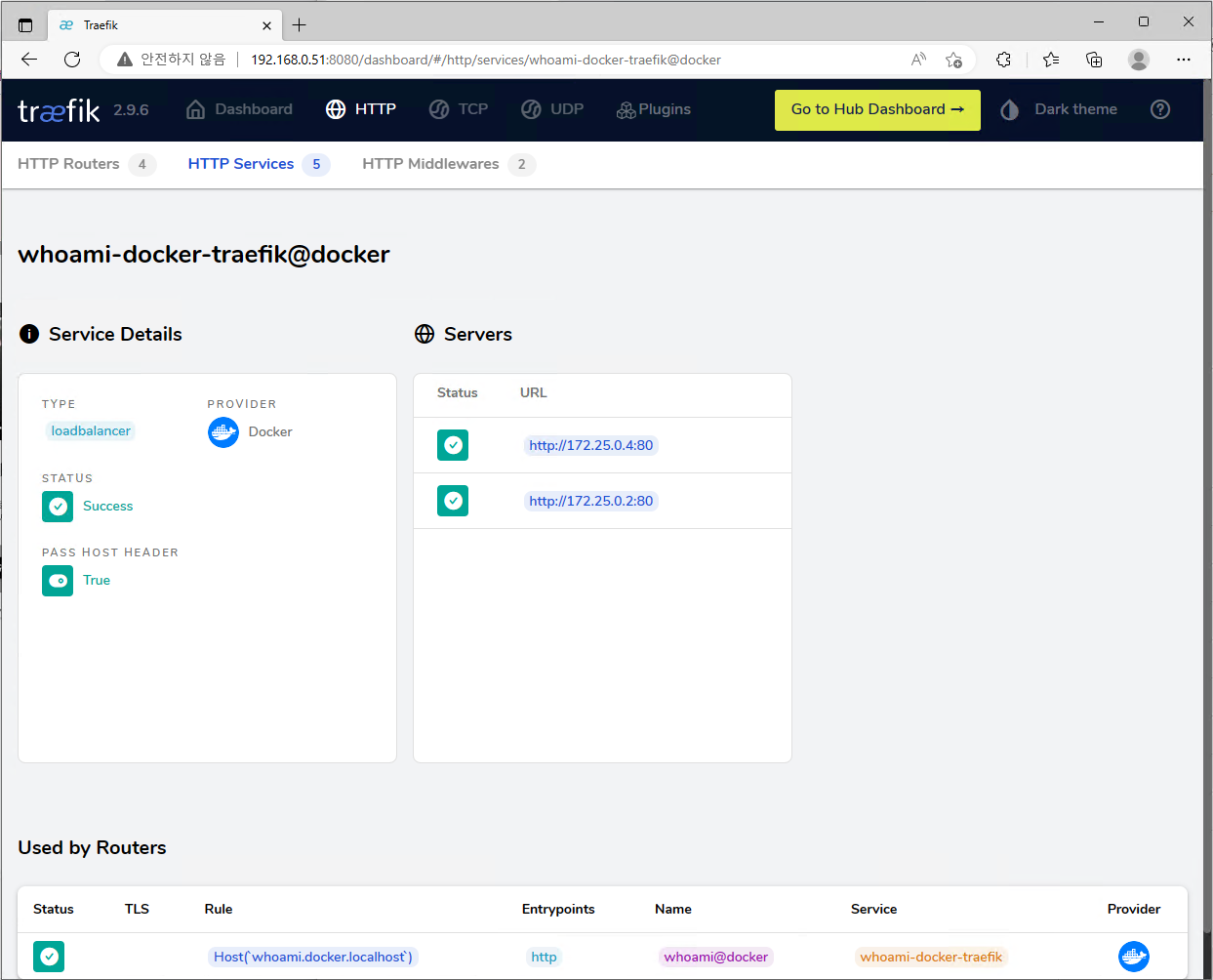Click Go to Hub Dashboard button
This screenshot has width=1213, height=980.
[877, 109]
